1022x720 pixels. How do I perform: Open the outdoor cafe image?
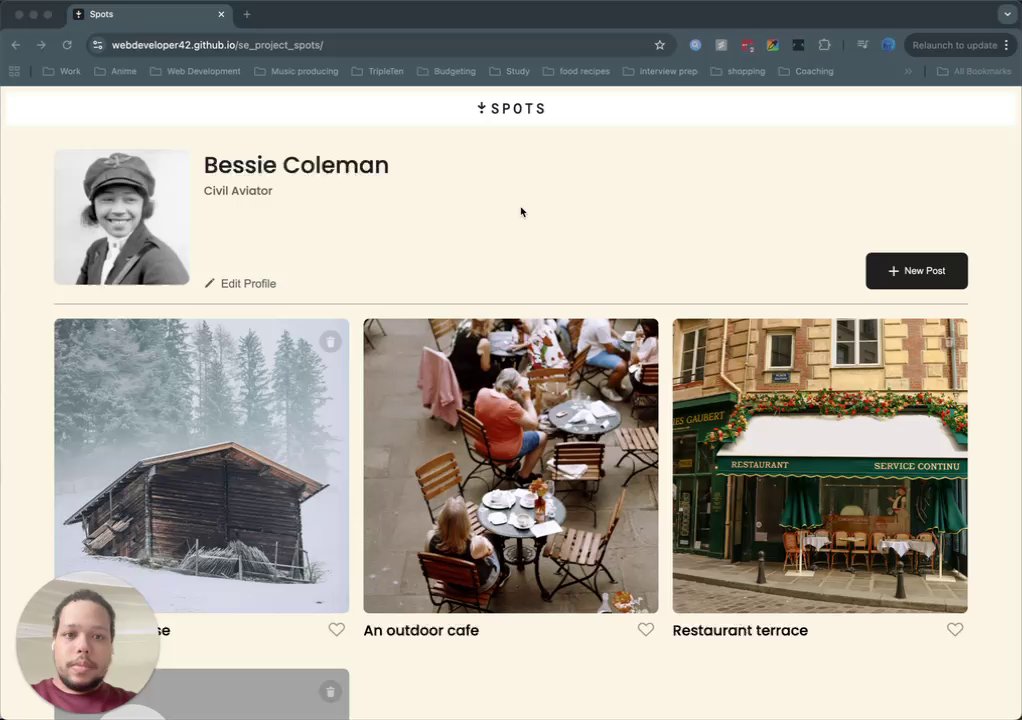(511, 466)
